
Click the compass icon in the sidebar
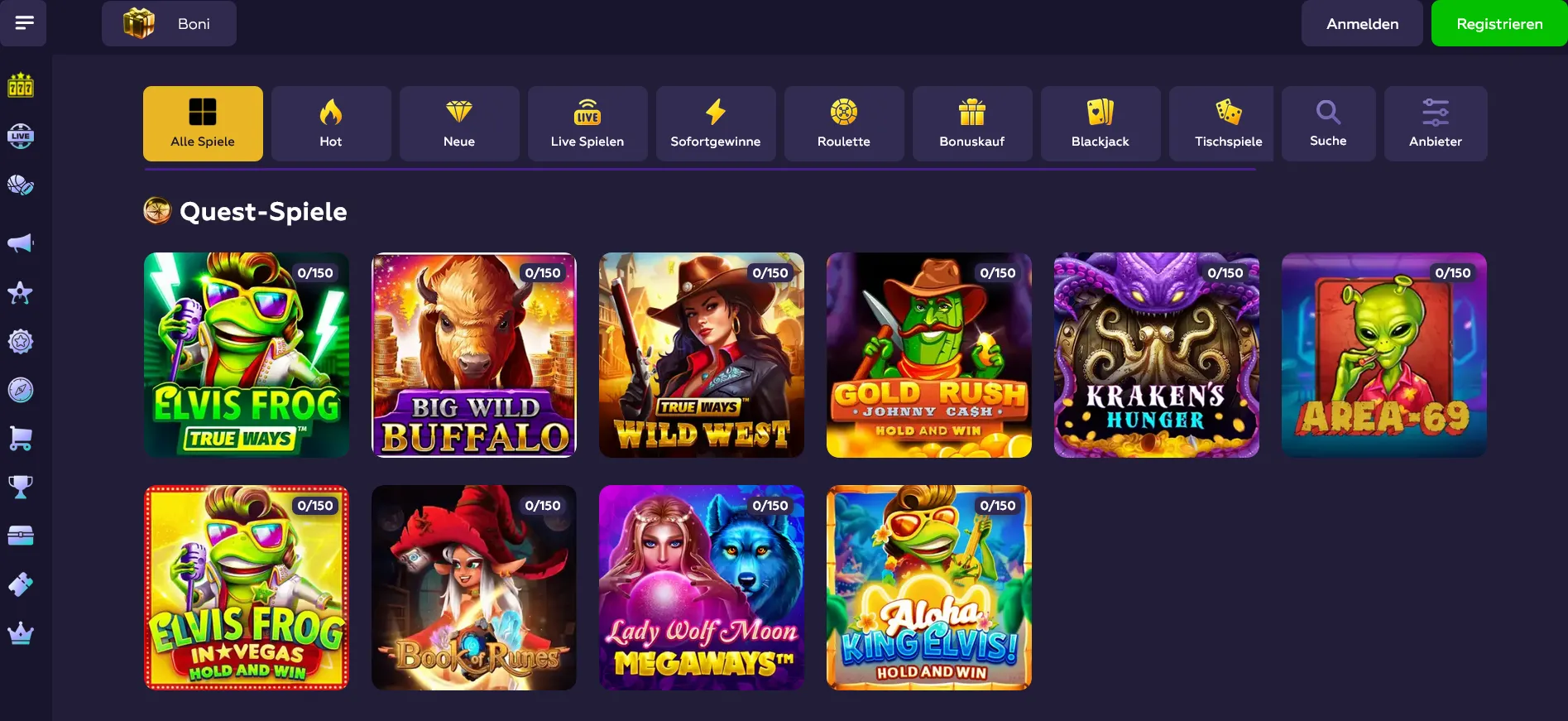(x=21, y=390)
